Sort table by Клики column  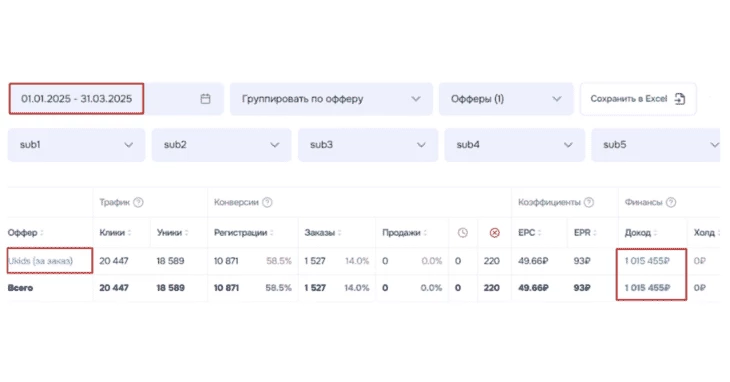115,233
